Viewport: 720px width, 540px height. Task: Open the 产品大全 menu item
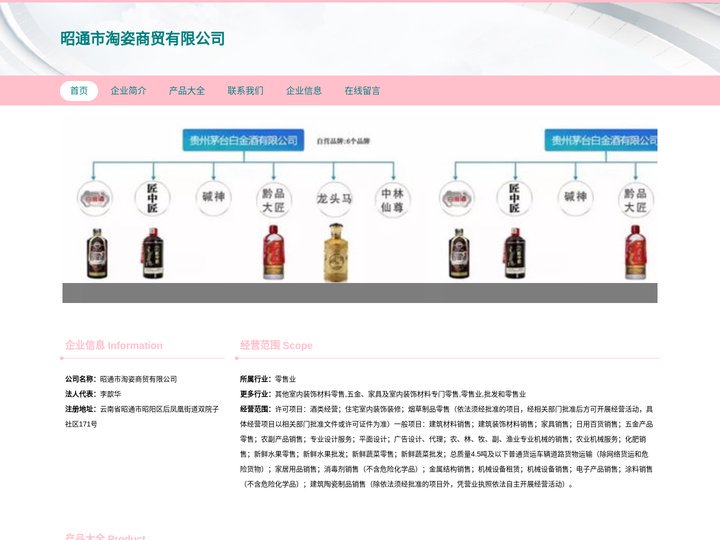coord(187,91)
